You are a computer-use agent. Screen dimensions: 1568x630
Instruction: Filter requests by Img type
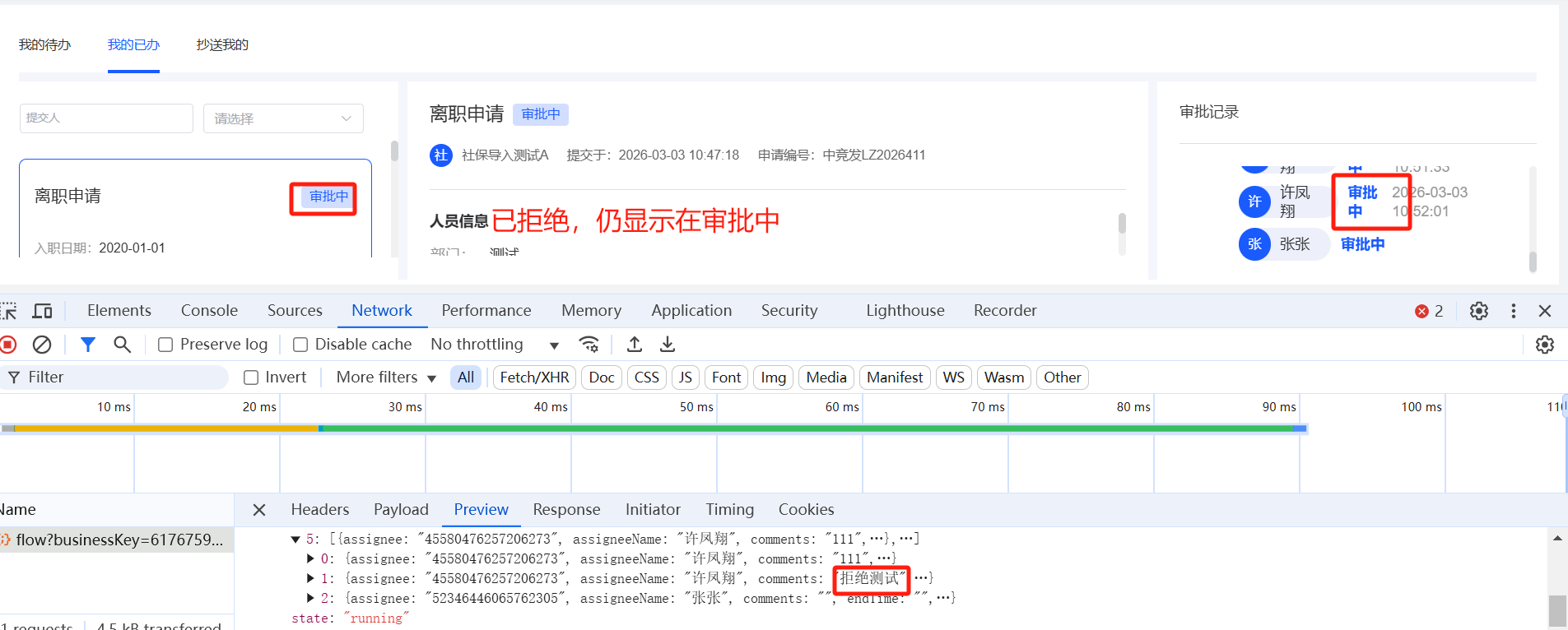[774, 378]
